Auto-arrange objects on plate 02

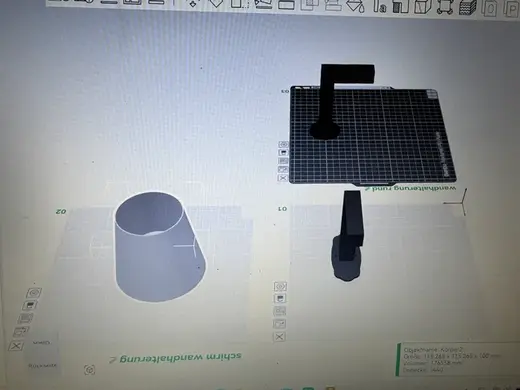pyautogui.click(x=25, y=318)
